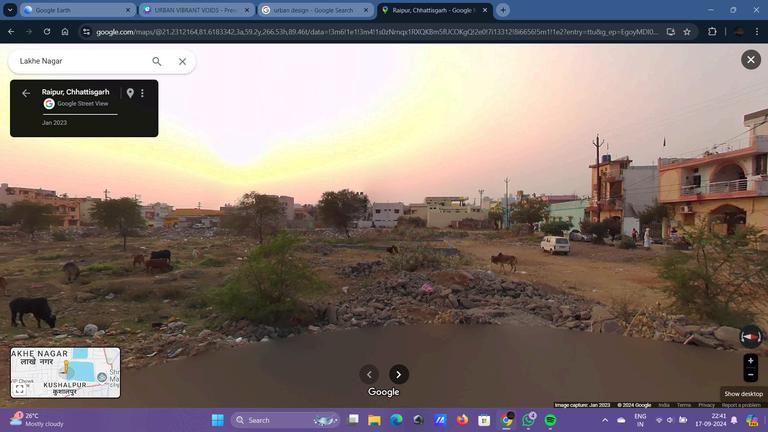Image resolution: width=768 pixels, height=432 pixels.
Task: Click the India link at bottom
Action: tap(664, 405)
